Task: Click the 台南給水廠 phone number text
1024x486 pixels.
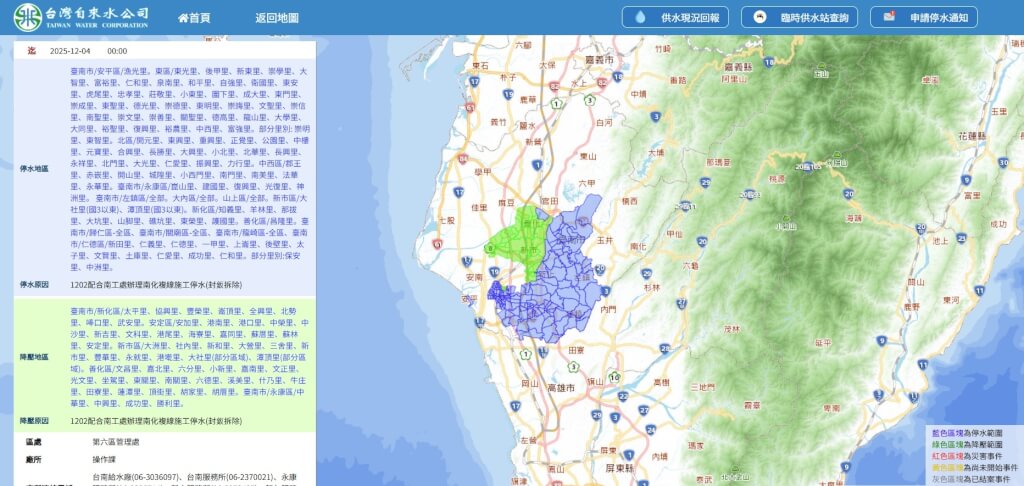Action: tap(136, 477)
